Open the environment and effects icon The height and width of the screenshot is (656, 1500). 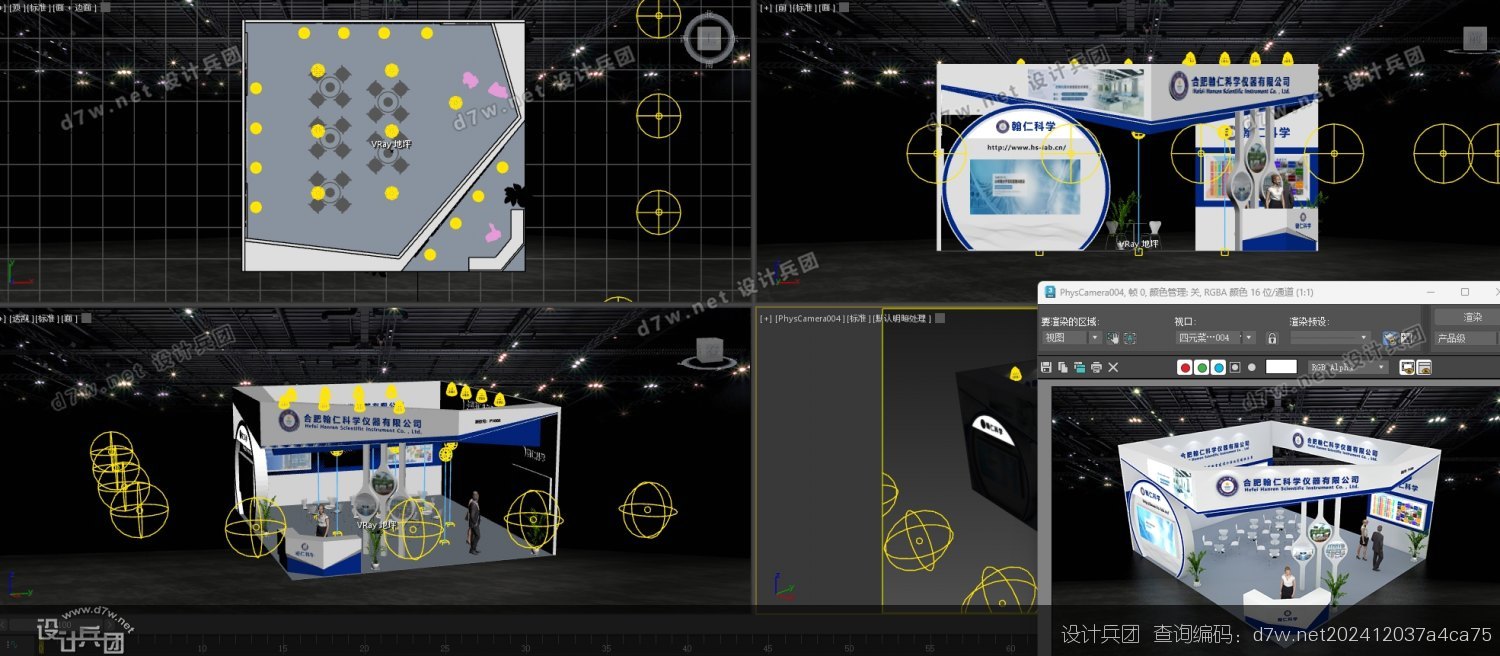[x=1407, y=338]
